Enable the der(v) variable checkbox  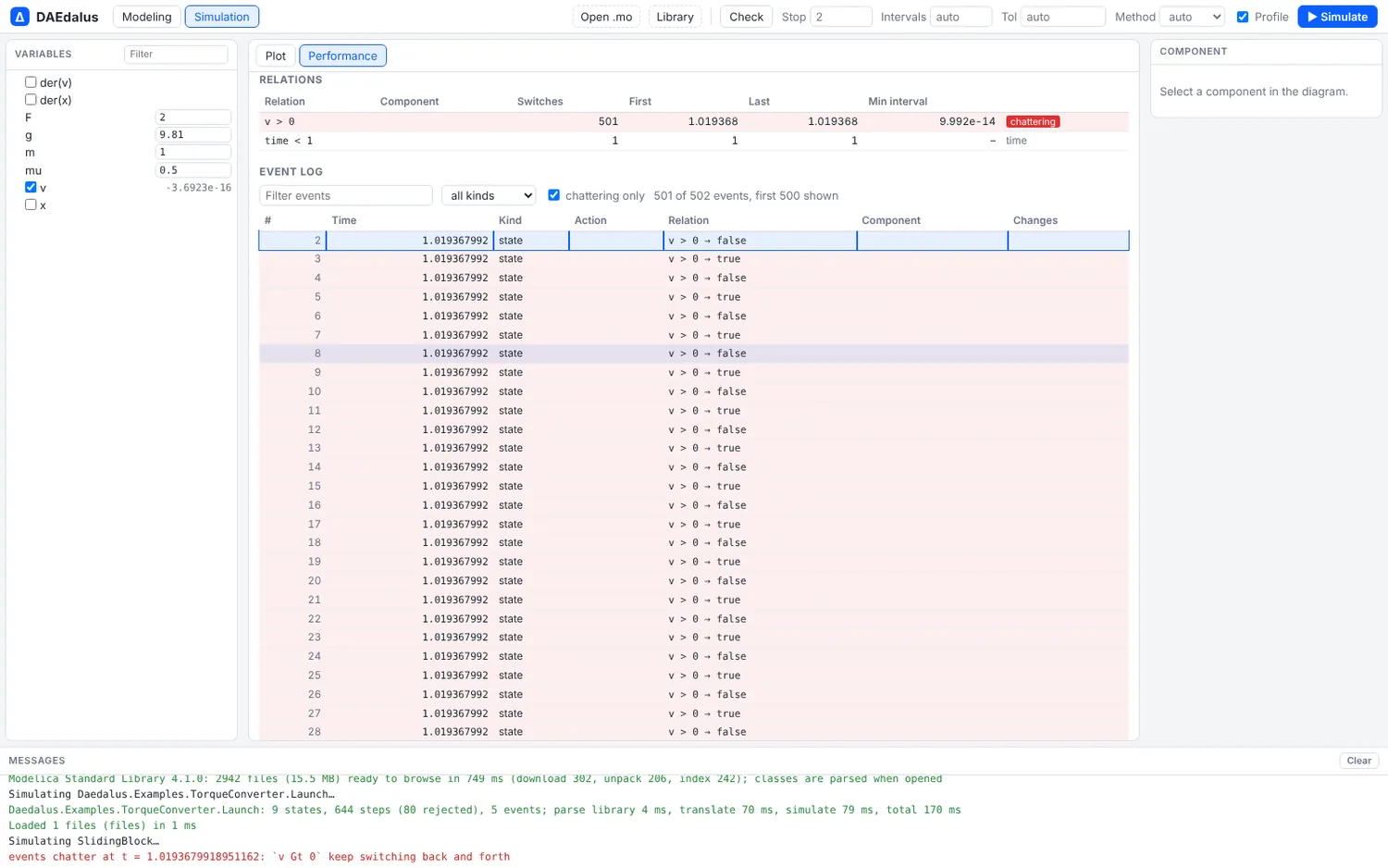(x=31, y=82)
